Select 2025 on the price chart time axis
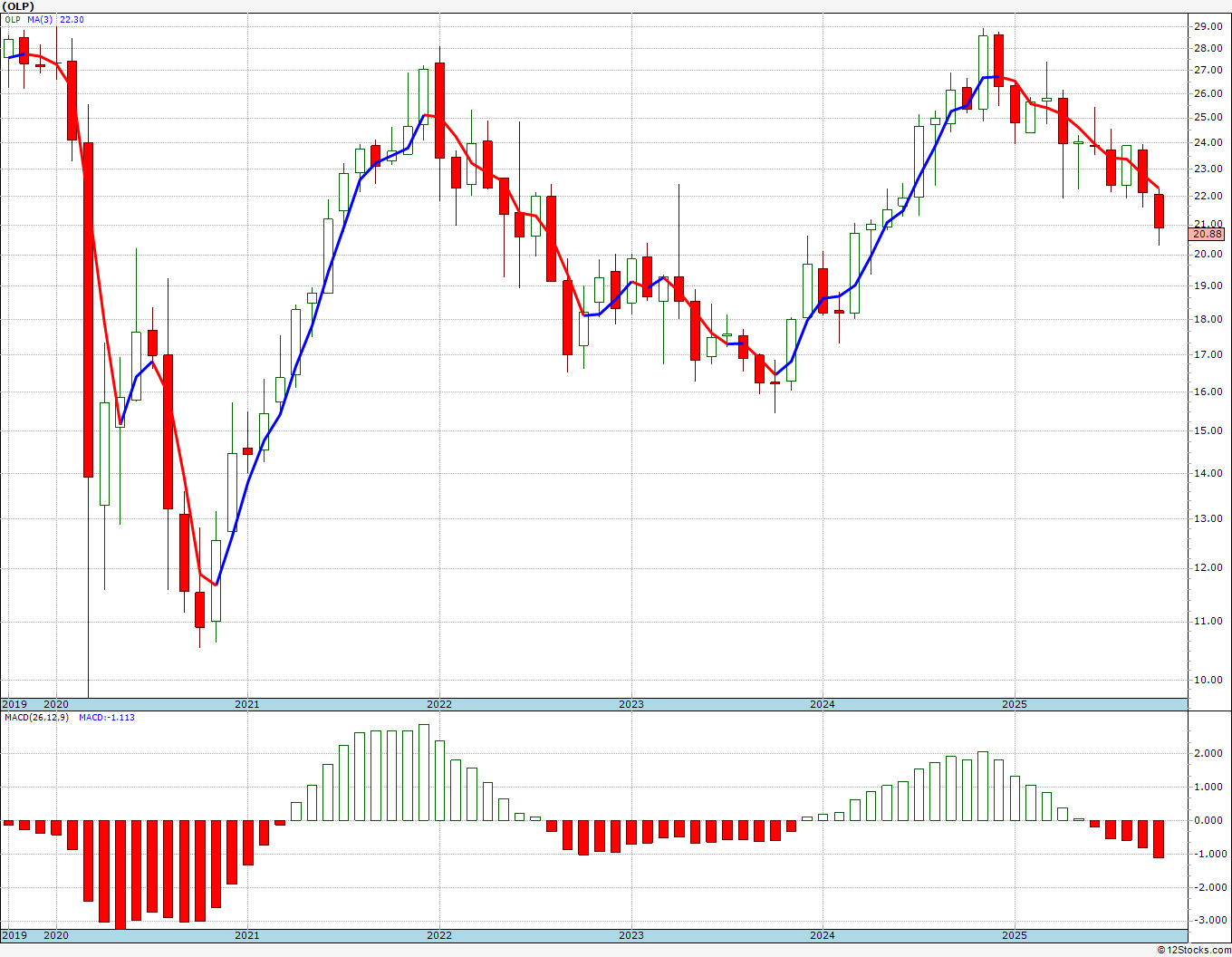 pyautogui.click(x=1015, y=704)
